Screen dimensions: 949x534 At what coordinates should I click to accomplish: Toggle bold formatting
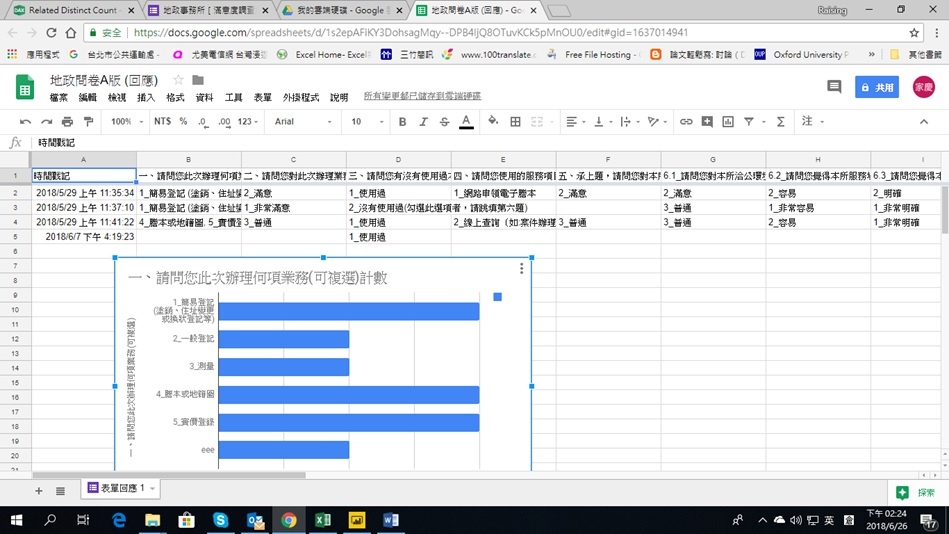point(402,122)
